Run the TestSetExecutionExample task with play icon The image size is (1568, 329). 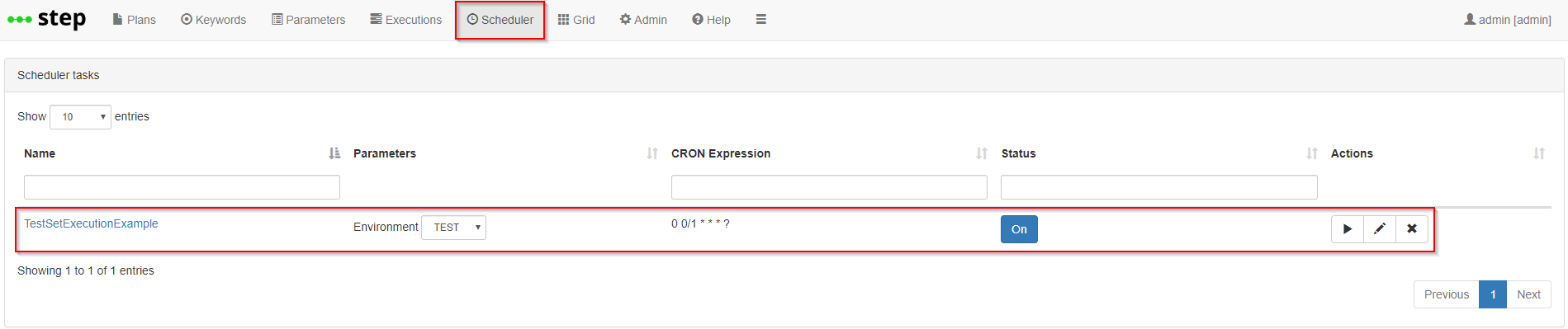click(1348, 229)
